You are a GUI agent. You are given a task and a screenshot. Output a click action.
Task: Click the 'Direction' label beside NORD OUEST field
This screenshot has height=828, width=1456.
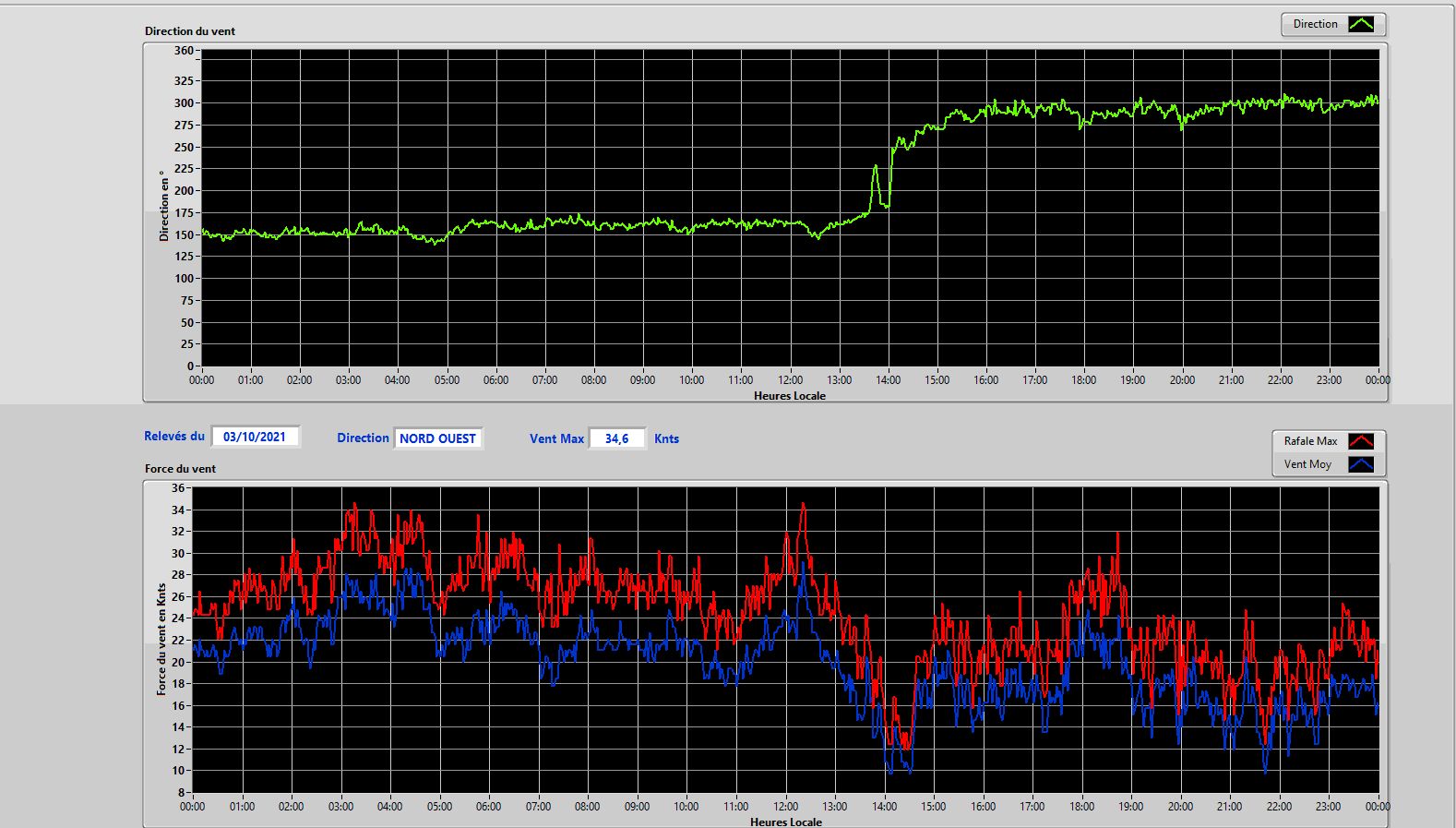tap(363, 438)
